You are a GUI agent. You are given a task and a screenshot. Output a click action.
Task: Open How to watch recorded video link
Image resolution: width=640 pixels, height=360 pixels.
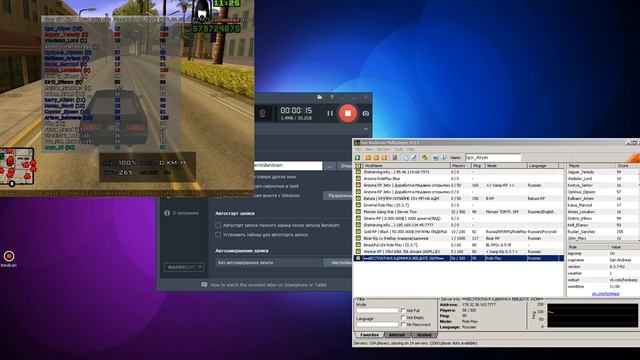[x=268, y=285]
